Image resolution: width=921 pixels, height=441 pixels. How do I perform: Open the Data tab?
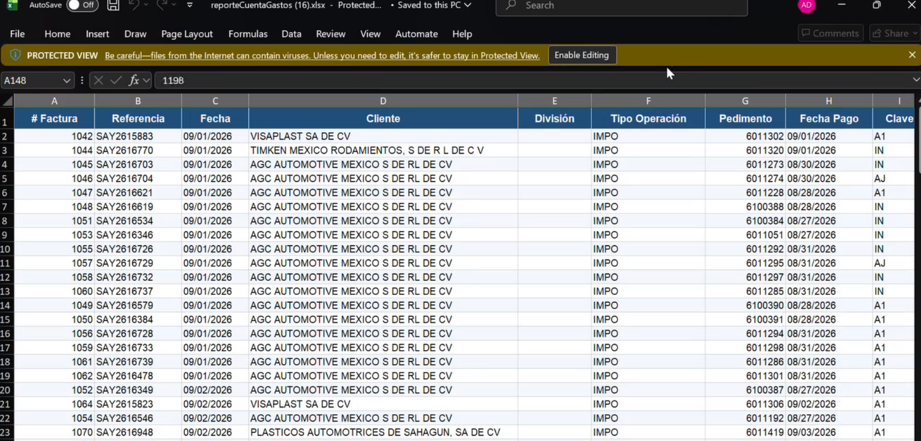click(291, 34)
